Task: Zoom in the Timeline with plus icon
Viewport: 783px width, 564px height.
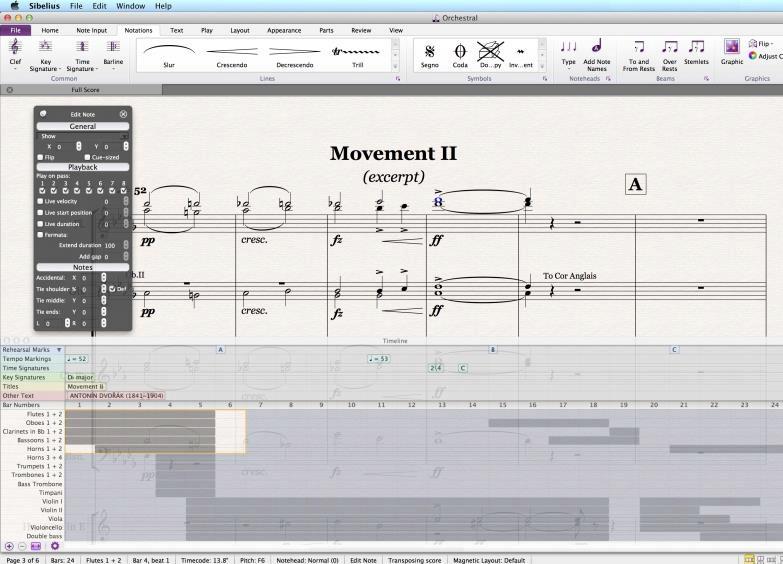Action: 9,547
